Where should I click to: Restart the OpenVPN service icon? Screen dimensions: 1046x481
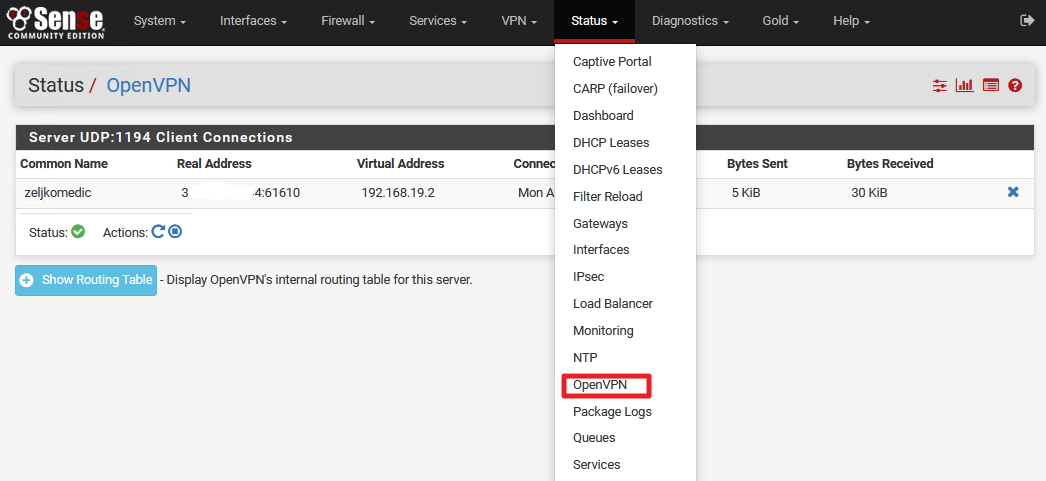[x=158, y=231]
